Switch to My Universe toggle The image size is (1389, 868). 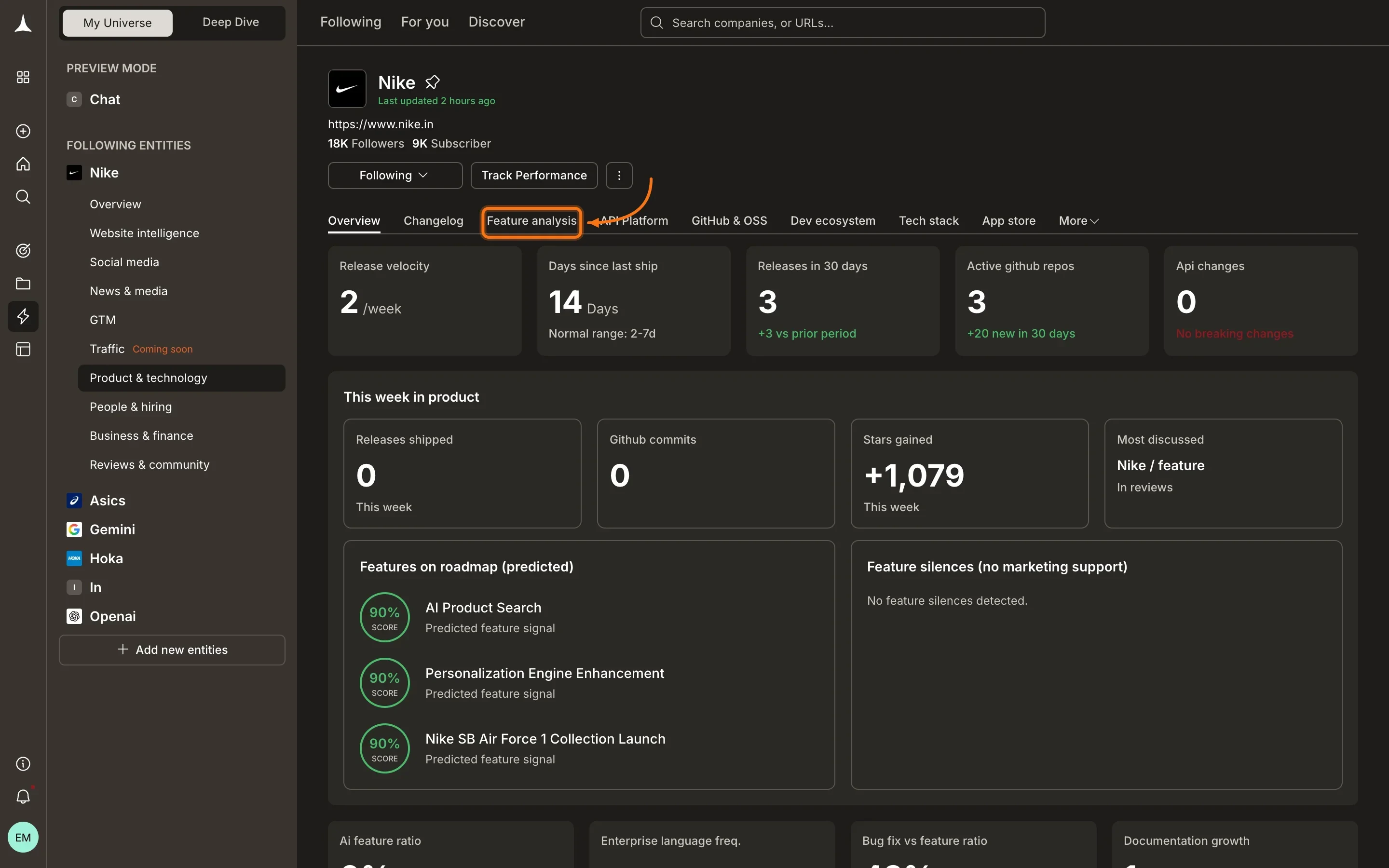point(118,23)
